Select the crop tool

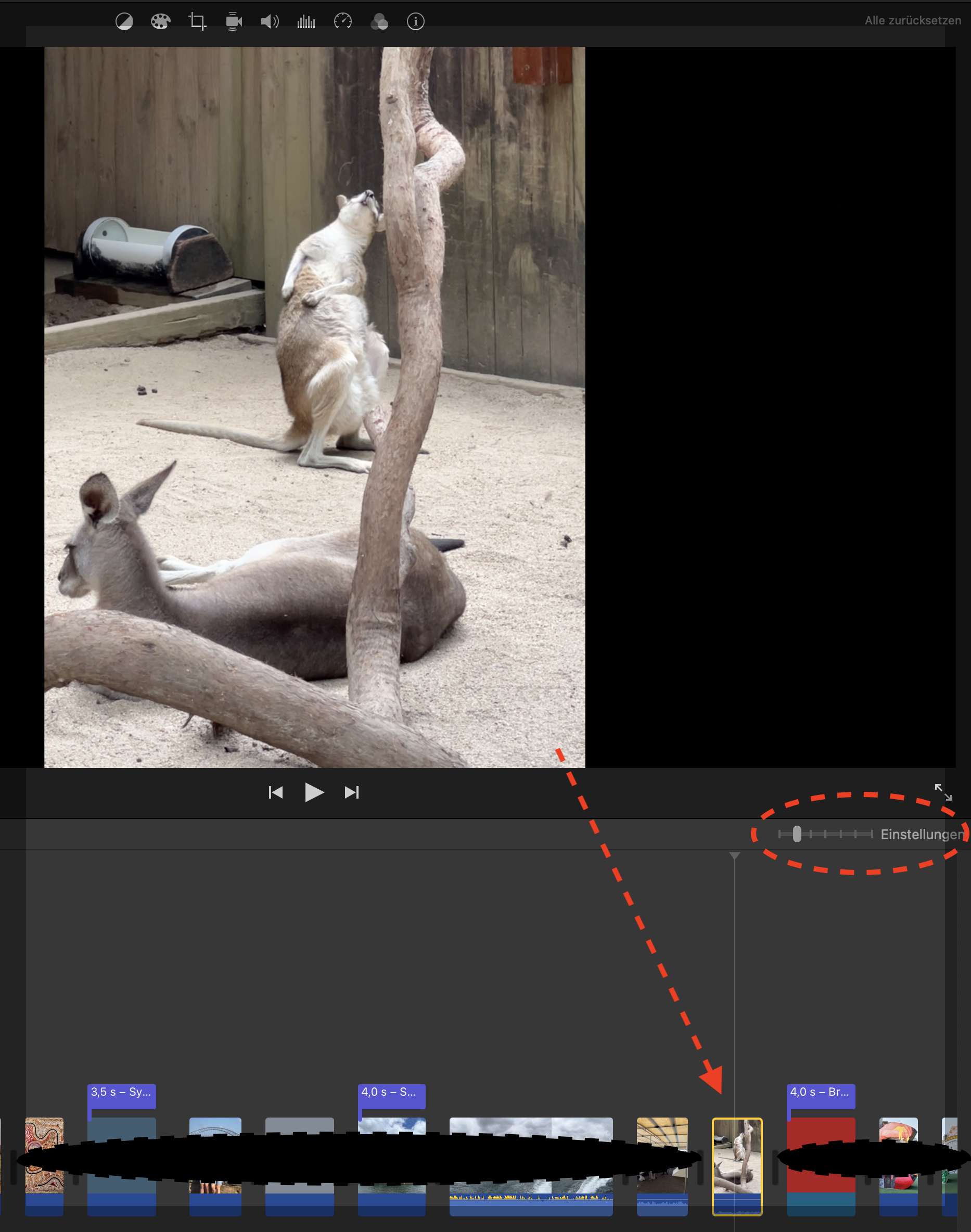[197, 22]
